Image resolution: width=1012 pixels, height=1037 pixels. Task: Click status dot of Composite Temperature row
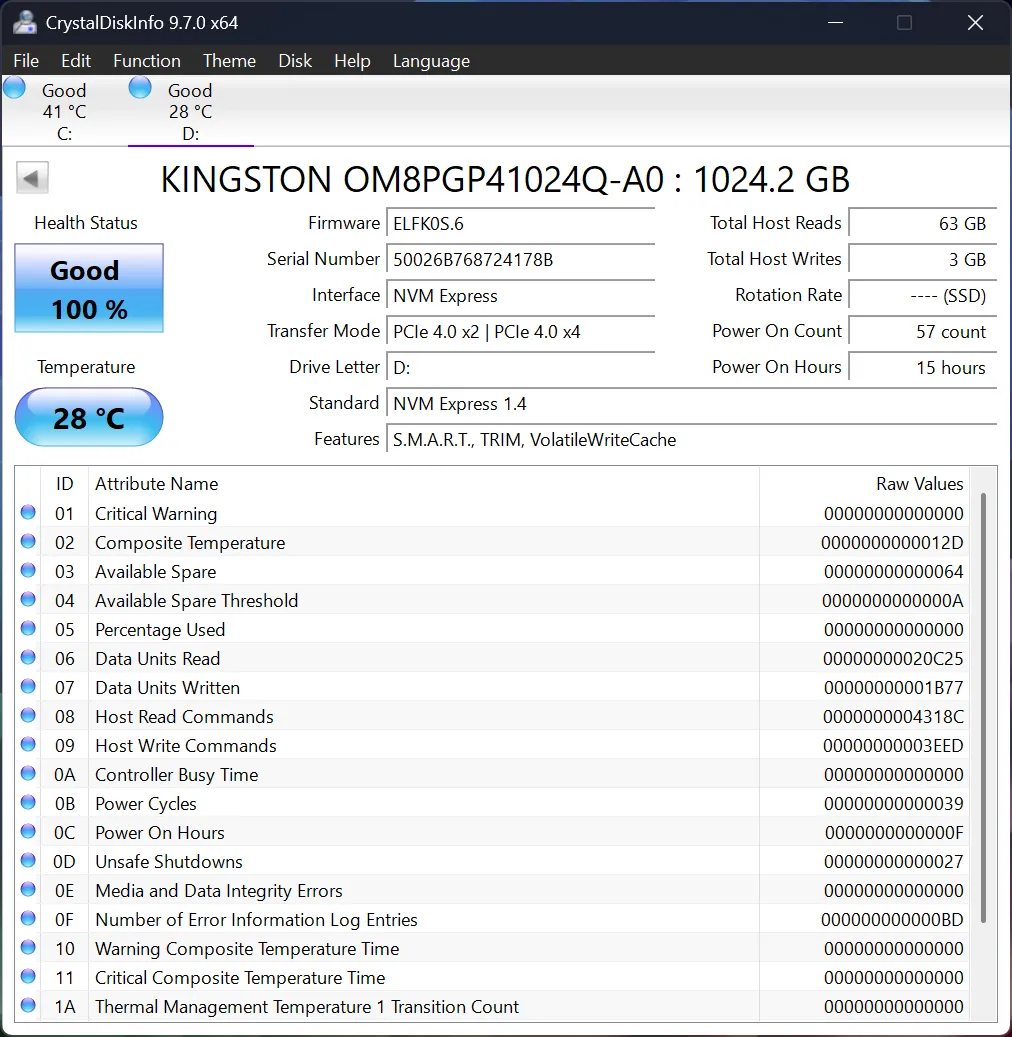click(x=28, y=541)
